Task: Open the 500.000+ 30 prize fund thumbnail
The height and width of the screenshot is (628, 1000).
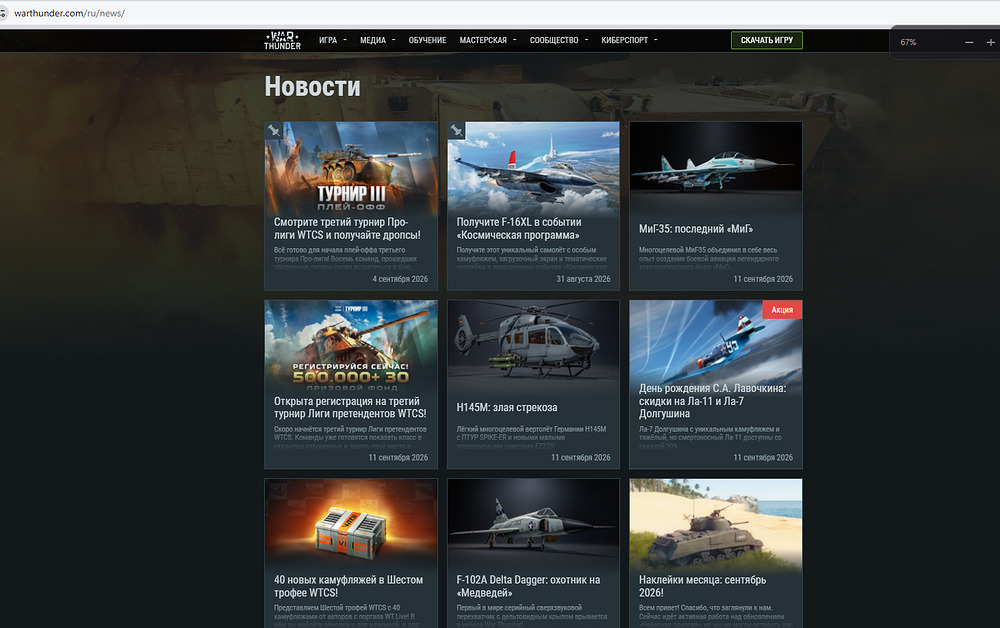Action: [x=351, y=346]
